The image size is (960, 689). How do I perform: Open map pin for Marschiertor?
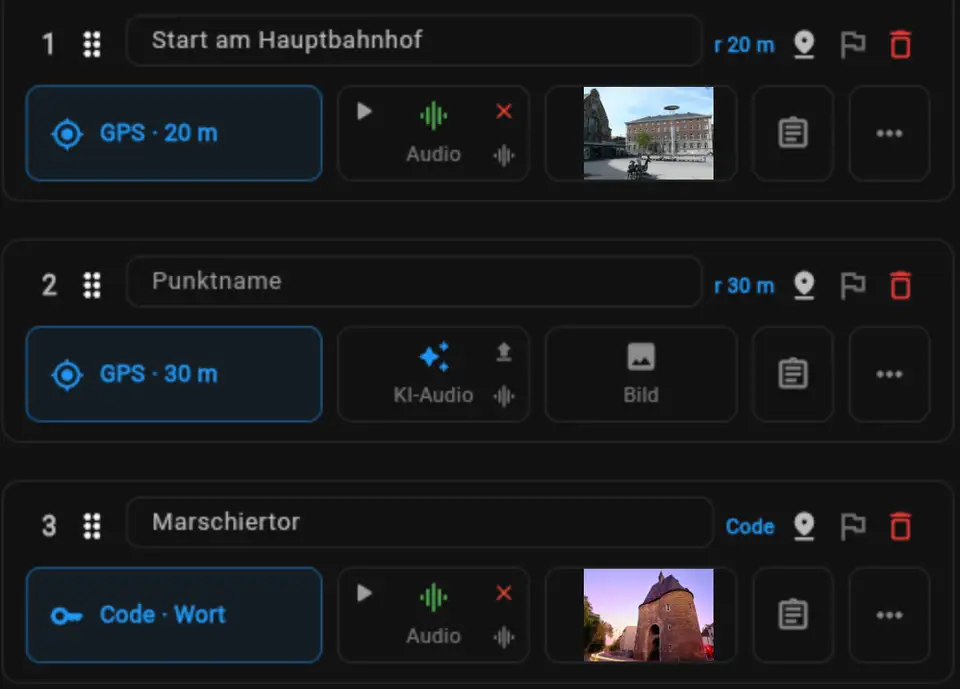click(804, 526)
